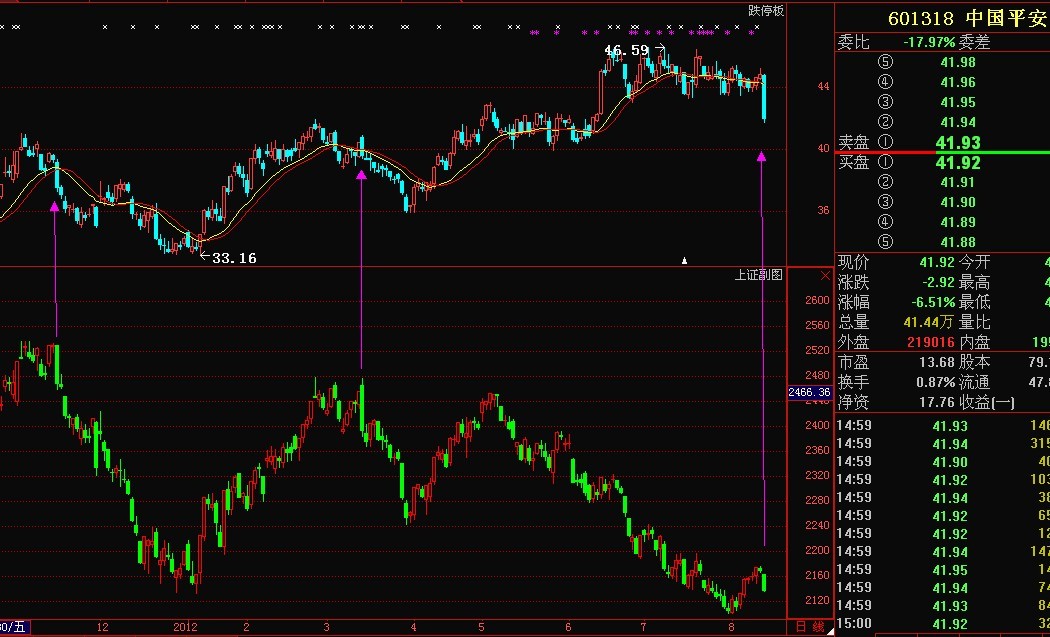Click the small white triangle marker near chart bottom

click(685, 261)
